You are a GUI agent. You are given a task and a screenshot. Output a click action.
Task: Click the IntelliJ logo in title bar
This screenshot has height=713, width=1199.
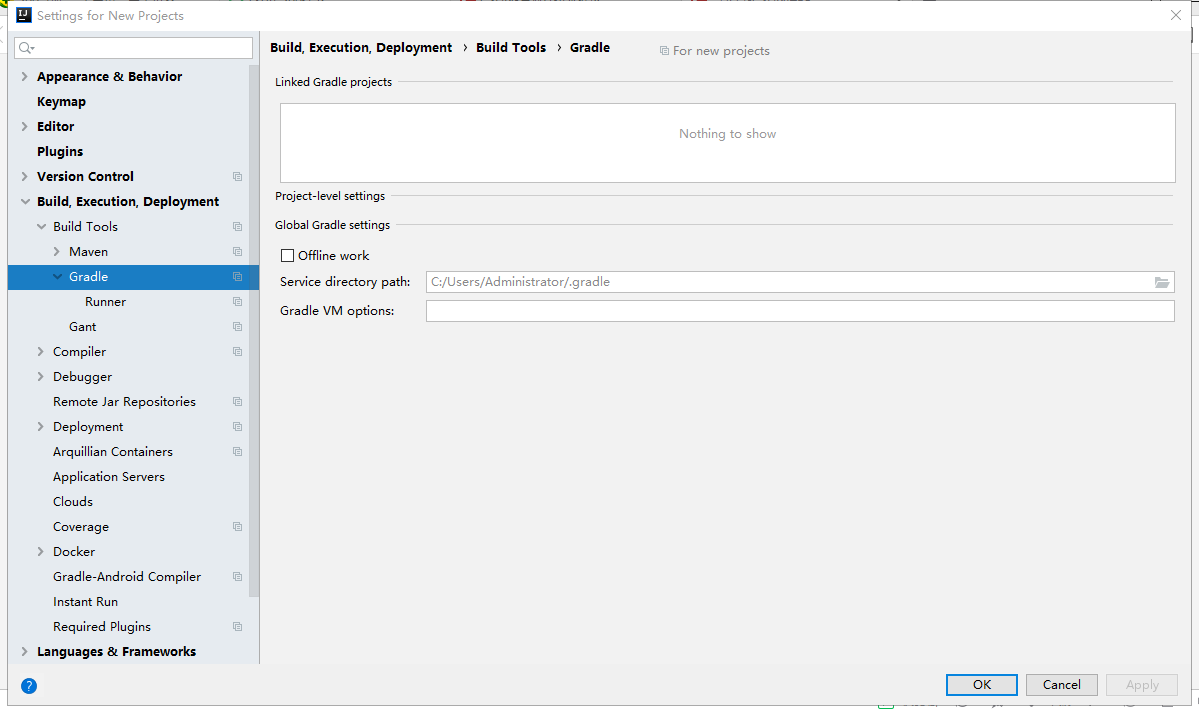(24, 15)
